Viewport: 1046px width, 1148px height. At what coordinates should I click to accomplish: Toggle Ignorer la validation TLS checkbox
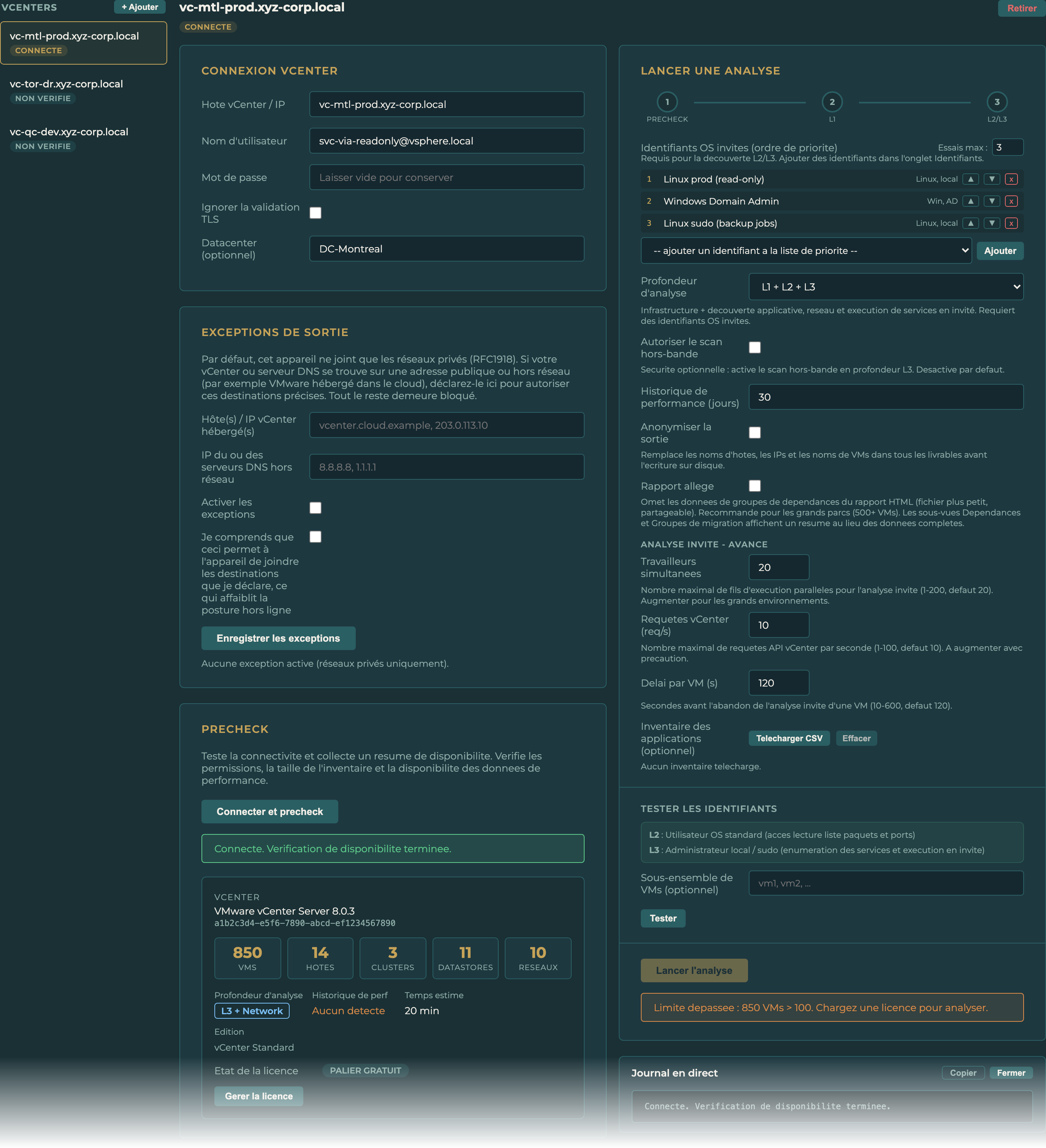pos(315,213)
